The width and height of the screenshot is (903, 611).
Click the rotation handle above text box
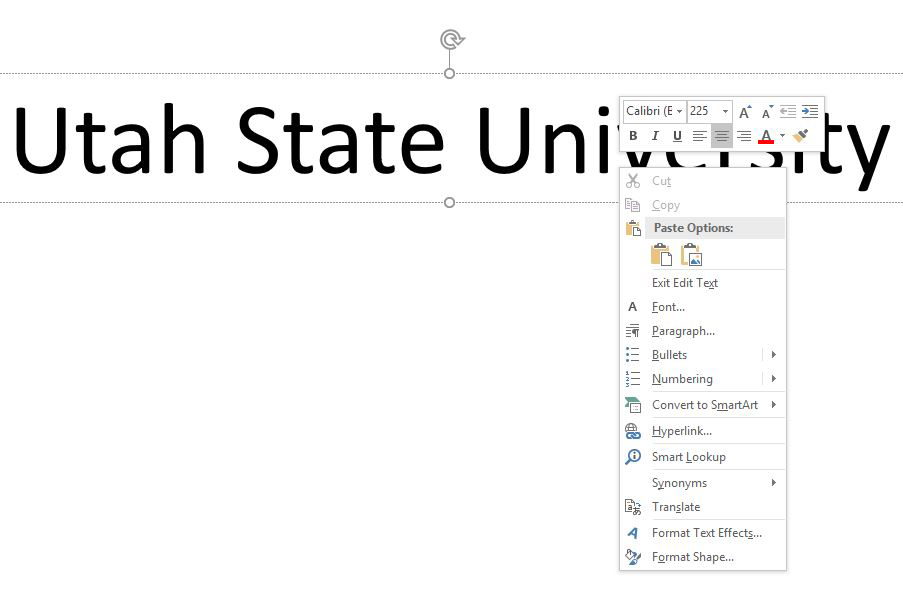click(452, 40)
